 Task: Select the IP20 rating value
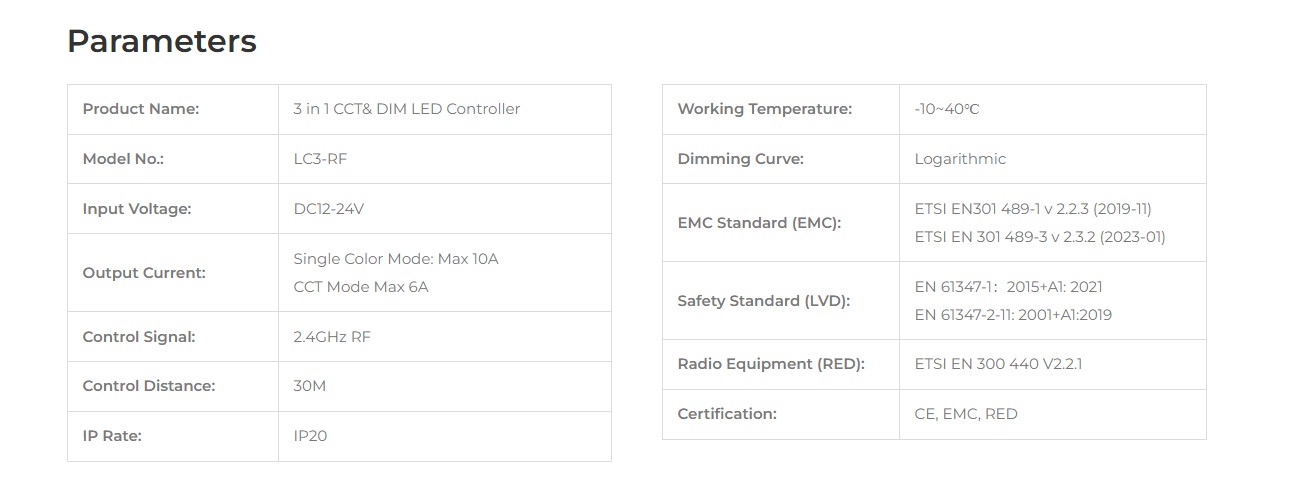(x=310, y=436)
